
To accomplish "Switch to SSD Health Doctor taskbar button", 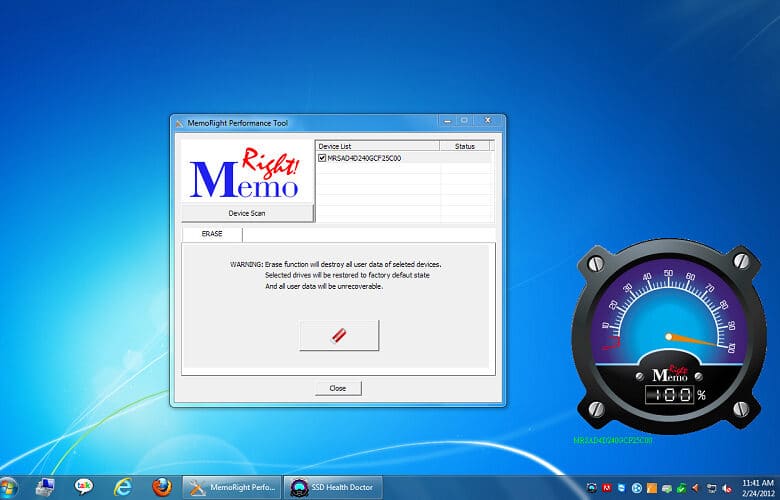I will point(333,488).
